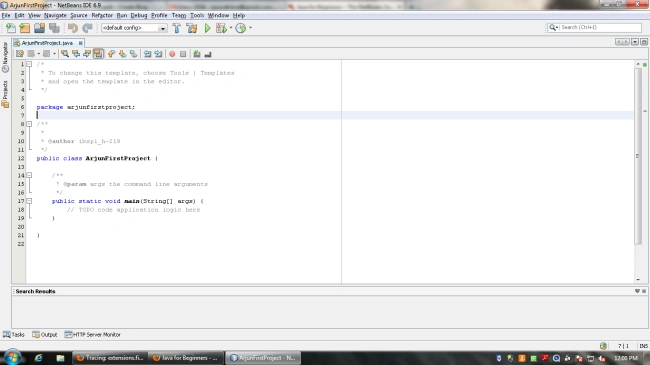Screen dimensions: 650x365
Task: Click the Last Edit icon in editor toolbar
Action: click(19, 54)
